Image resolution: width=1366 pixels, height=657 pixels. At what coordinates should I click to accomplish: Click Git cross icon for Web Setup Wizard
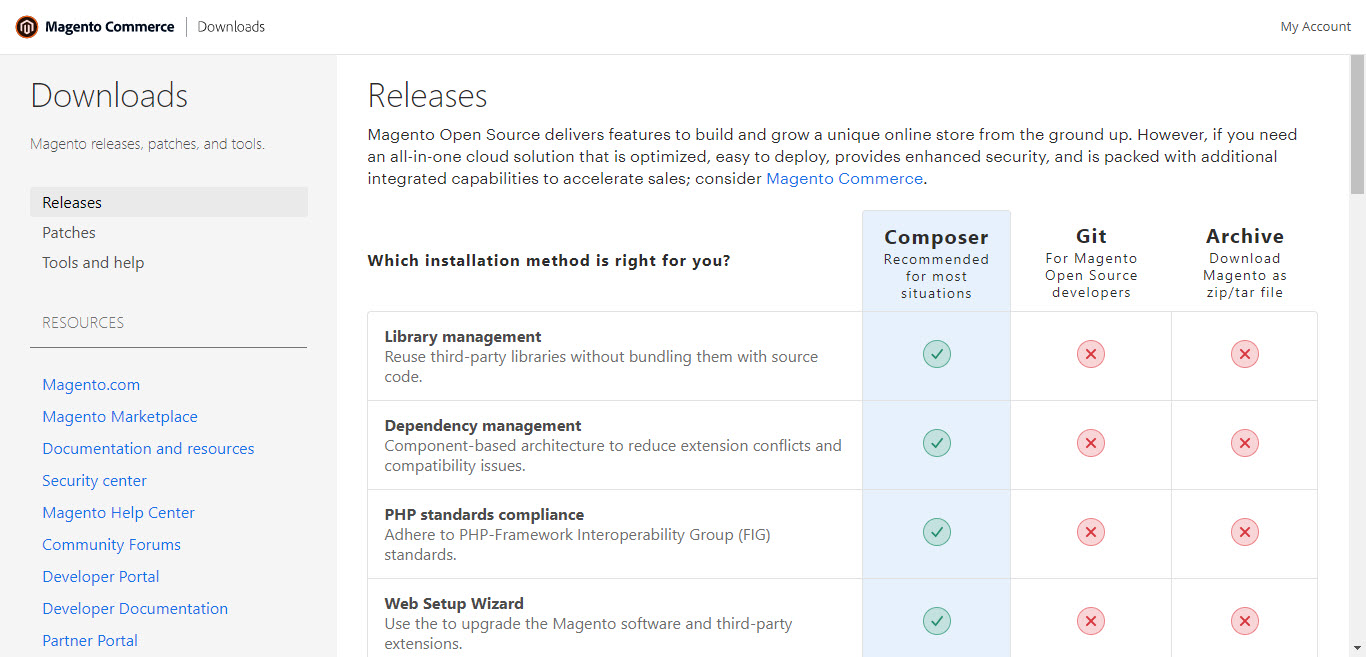coord(1091,621)
